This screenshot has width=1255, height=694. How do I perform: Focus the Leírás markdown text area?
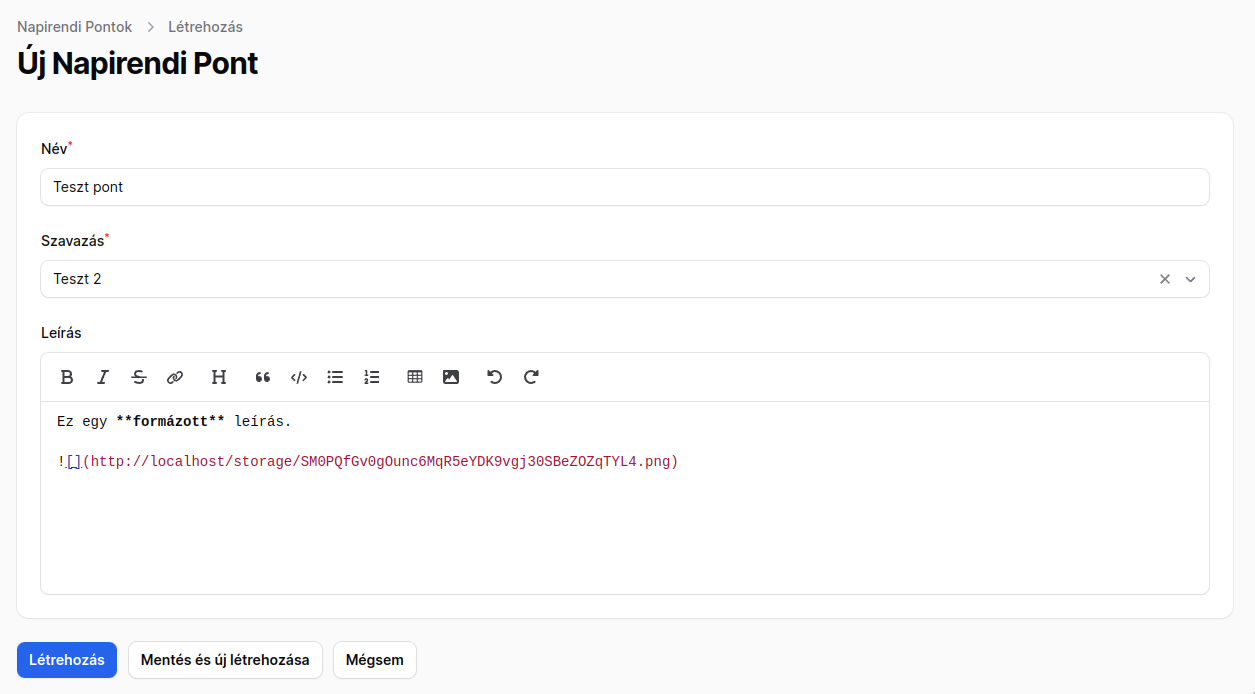pyautogui.click(x=625, y=498)
